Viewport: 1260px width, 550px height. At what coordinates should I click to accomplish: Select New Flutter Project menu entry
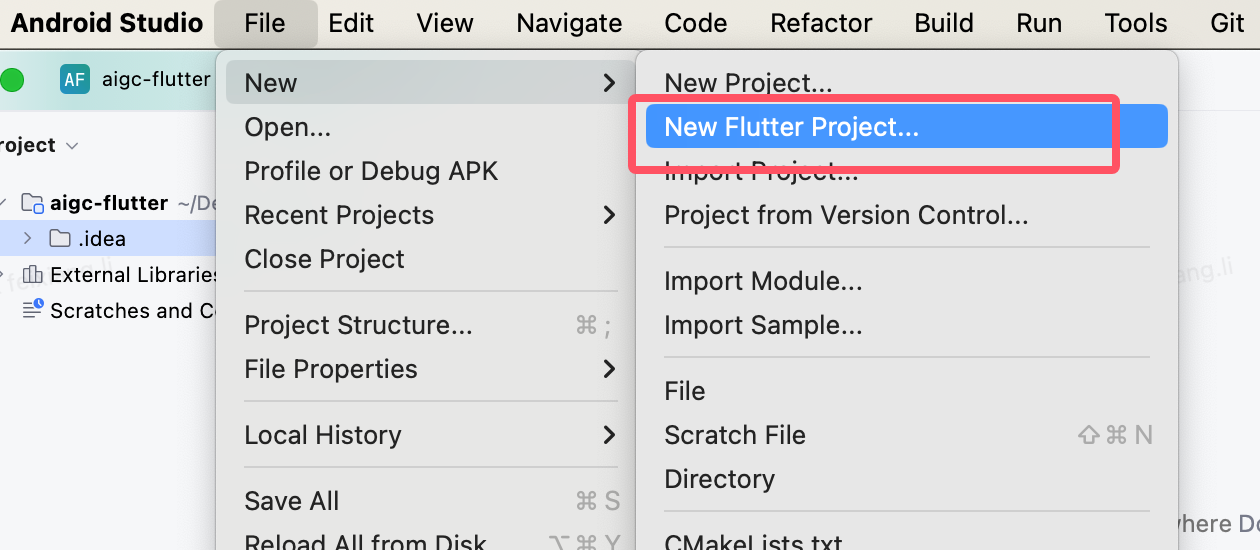click(907, 127)
